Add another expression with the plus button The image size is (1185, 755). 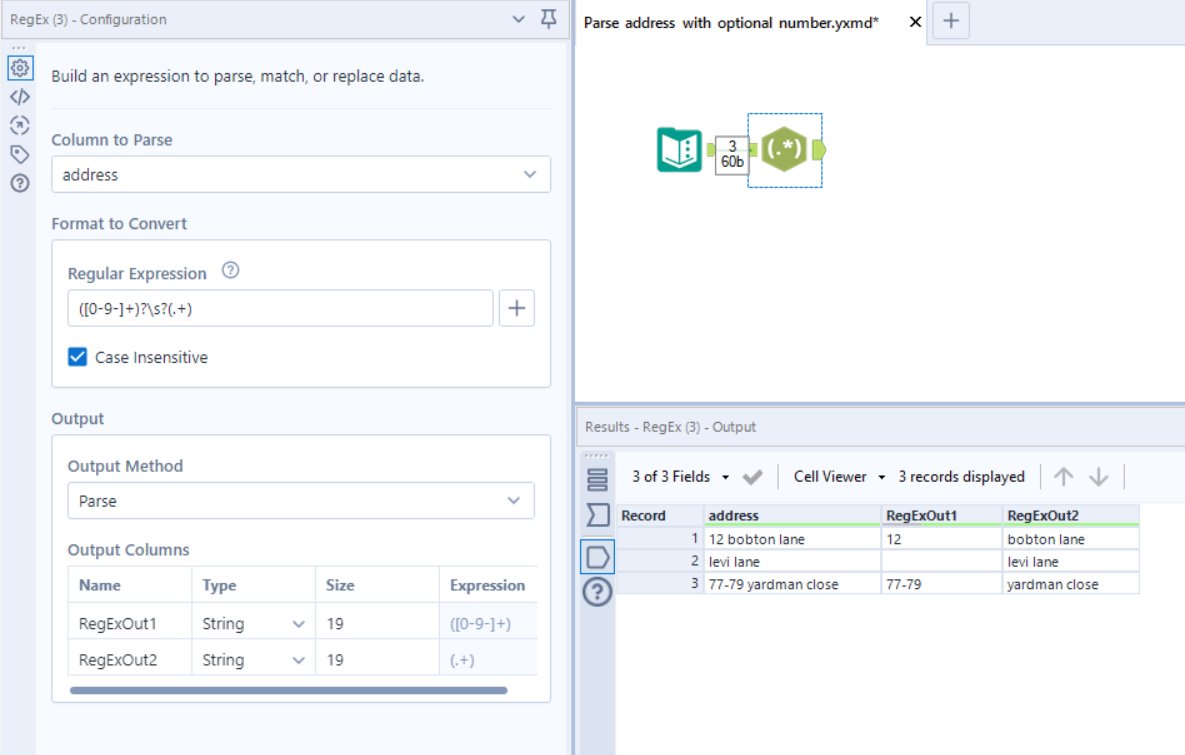pos(516,308)
